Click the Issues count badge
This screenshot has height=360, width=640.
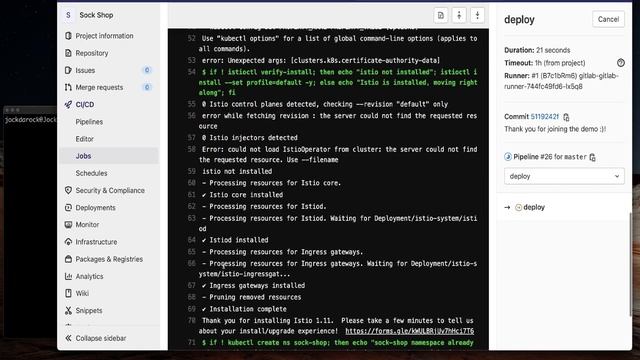(x=147, y=70)
